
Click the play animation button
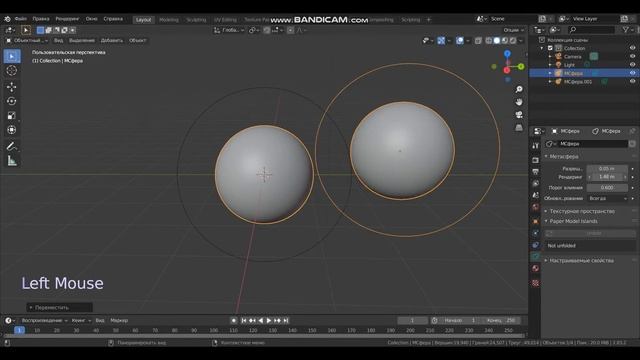(269, 321)
